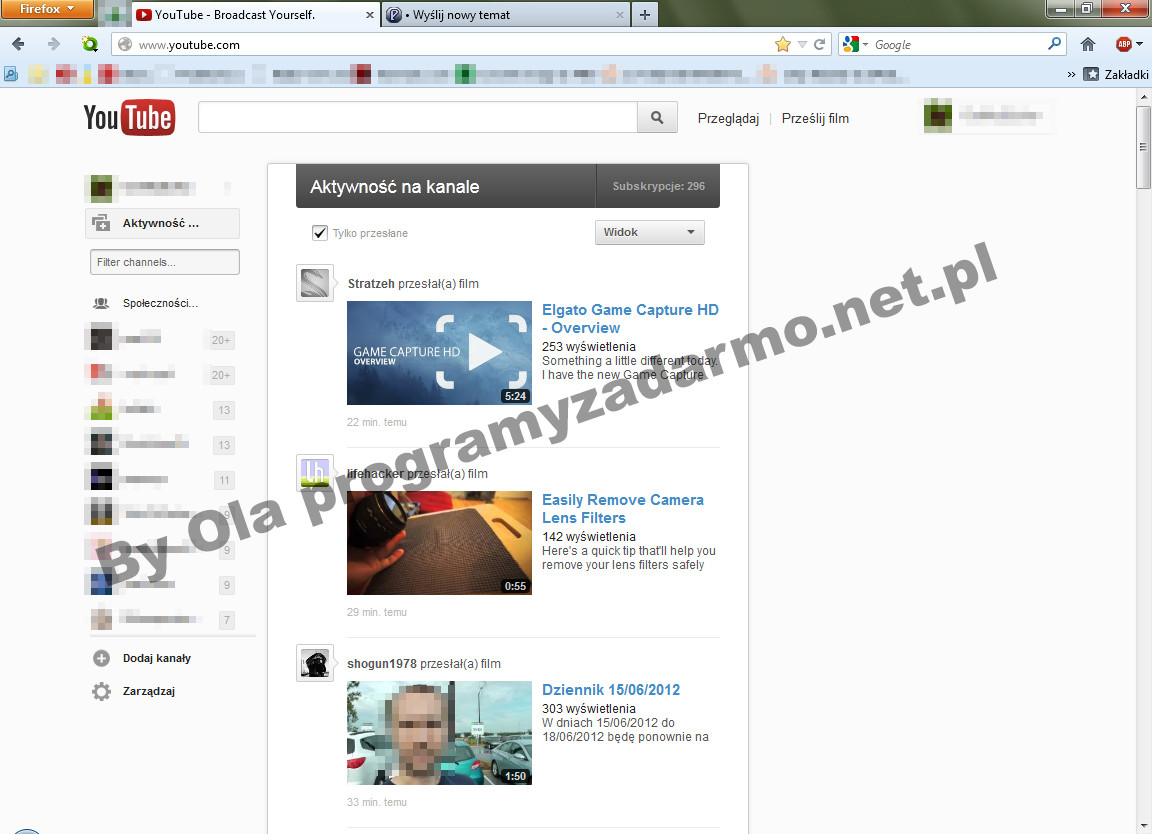Open the URL history dropdown arrow
The height and width of the screenshot is (834, 1152).
(802, 44)
